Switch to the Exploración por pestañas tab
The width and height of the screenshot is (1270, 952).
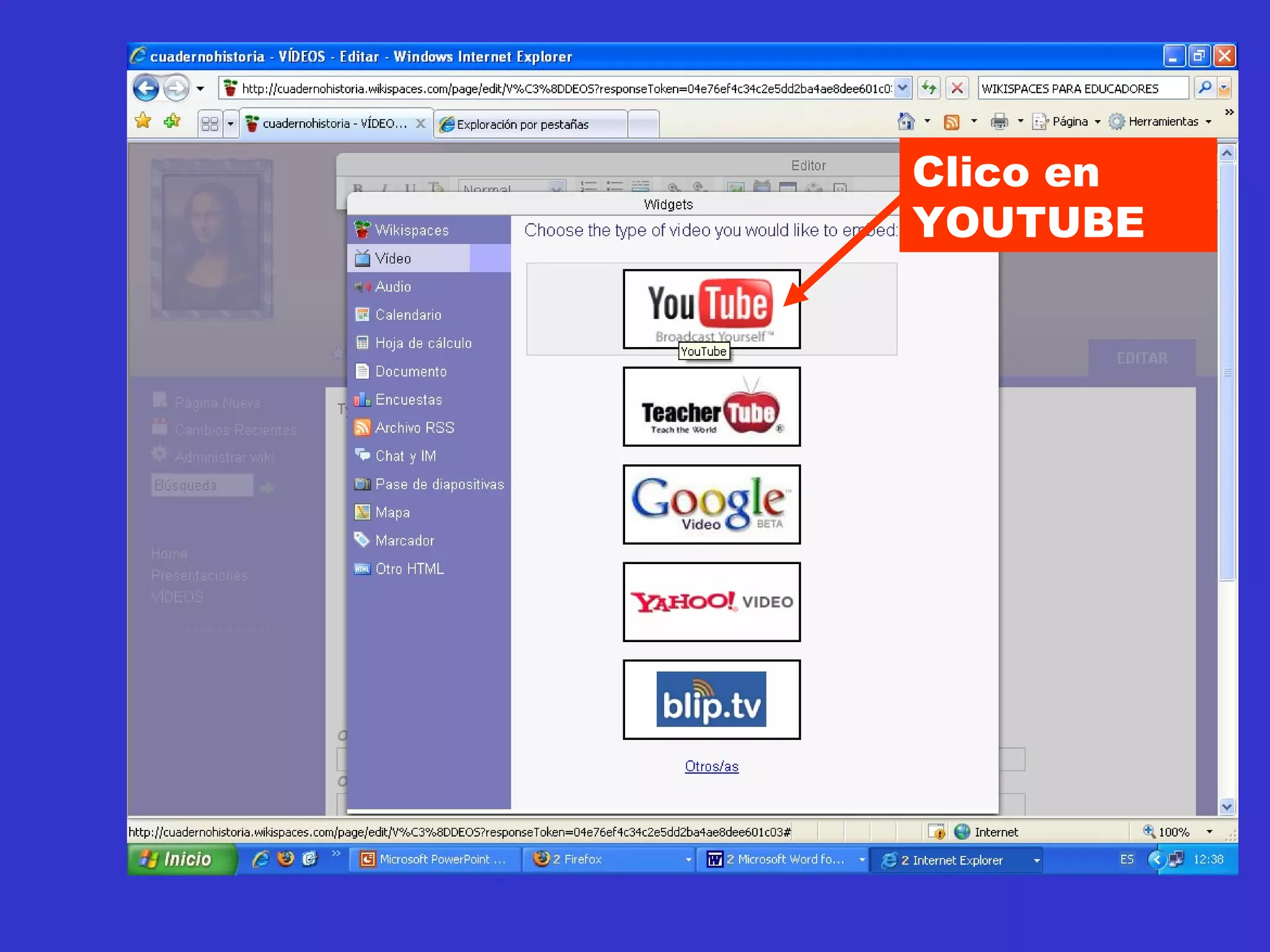point(530,124)
